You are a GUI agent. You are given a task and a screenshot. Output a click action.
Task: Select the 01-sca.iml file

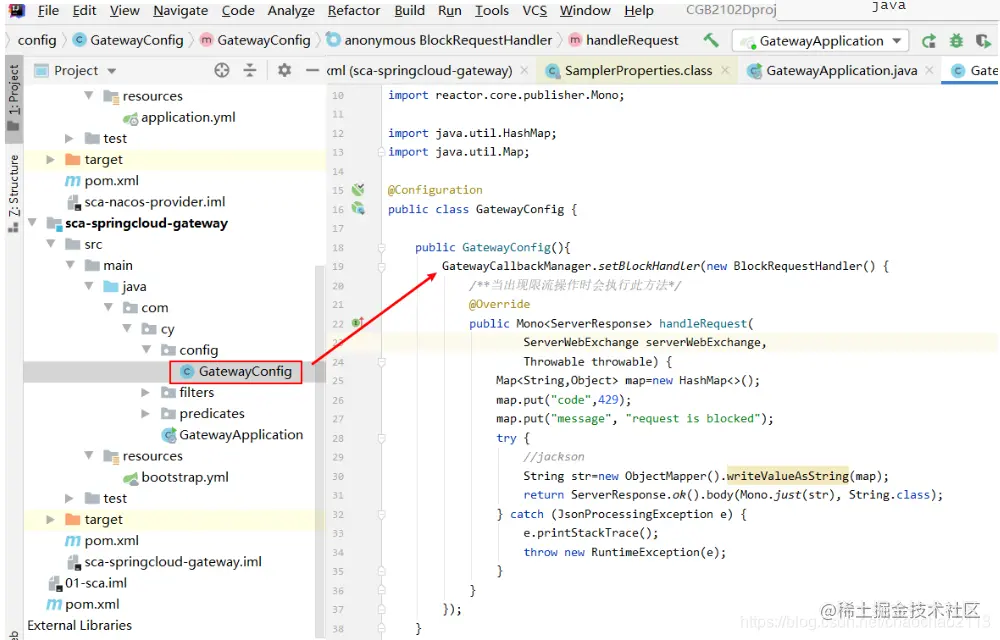click(x=96, y=583)
